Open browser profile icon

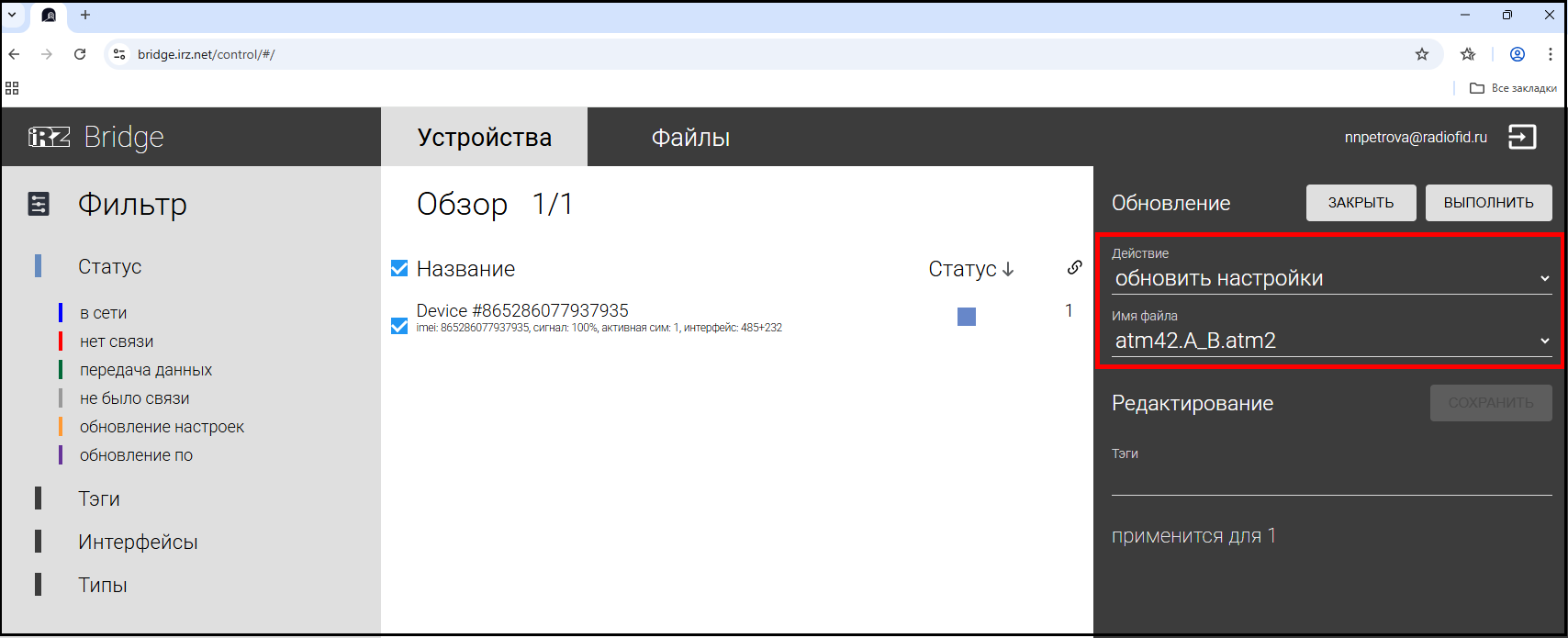point(1518,54)
